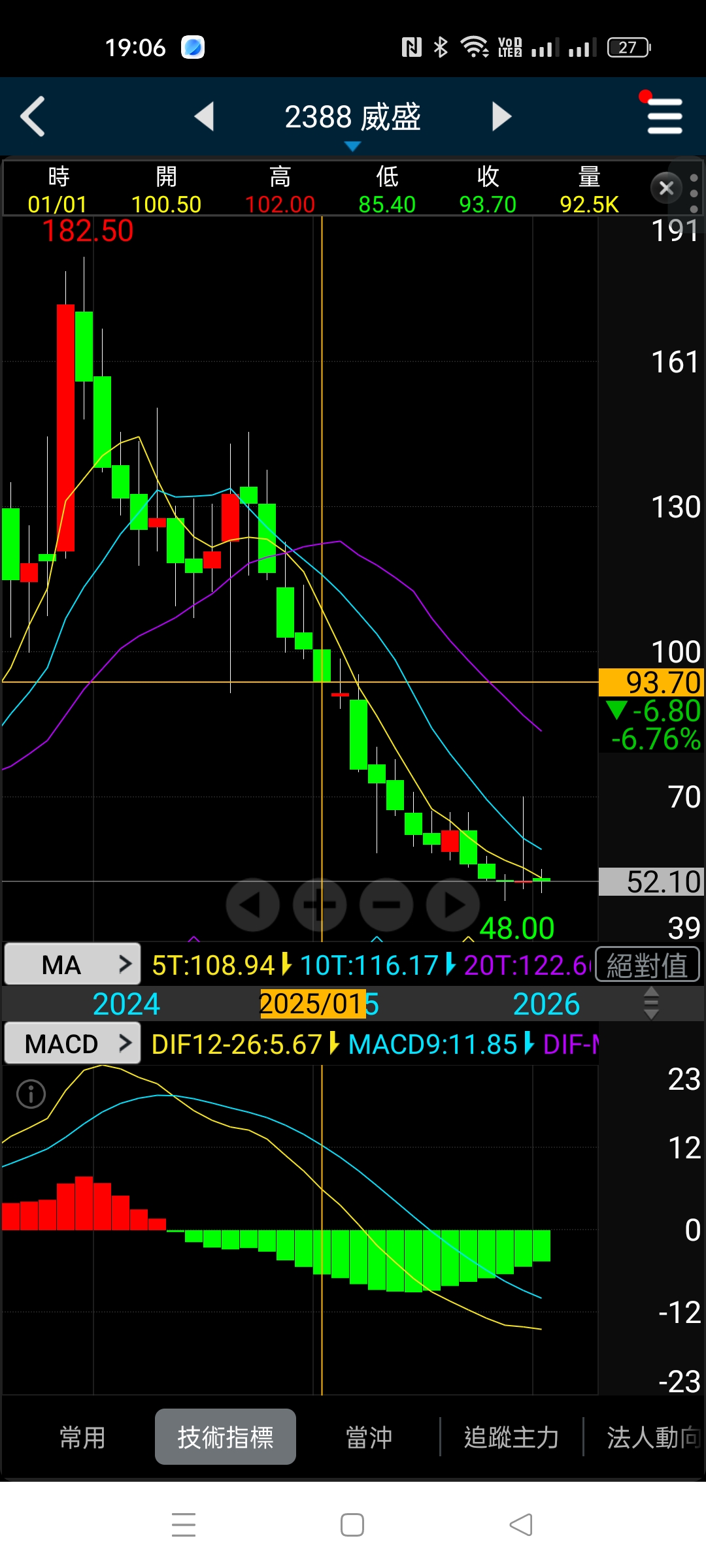
Task: Open the three-dot options icon
Action: coord(694,193)
